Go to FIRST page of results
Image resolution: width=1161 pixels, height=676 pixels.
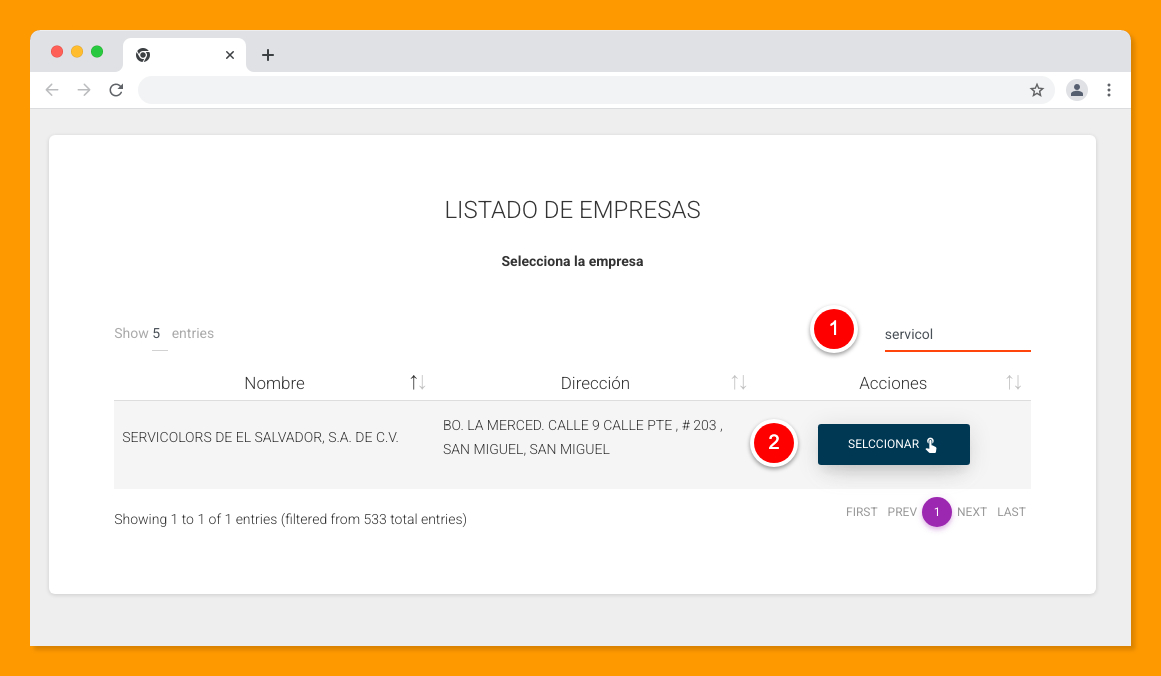tap(861, 512)
